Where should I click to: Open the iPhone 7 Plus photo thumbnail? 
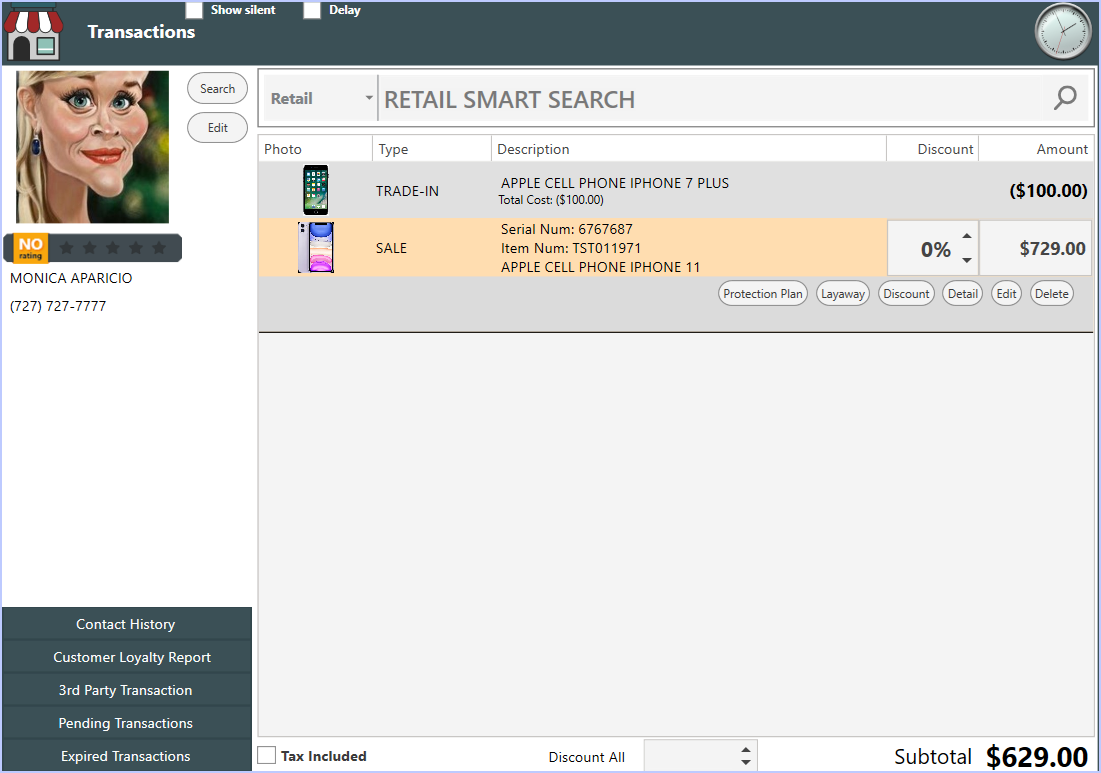[316, 190]
